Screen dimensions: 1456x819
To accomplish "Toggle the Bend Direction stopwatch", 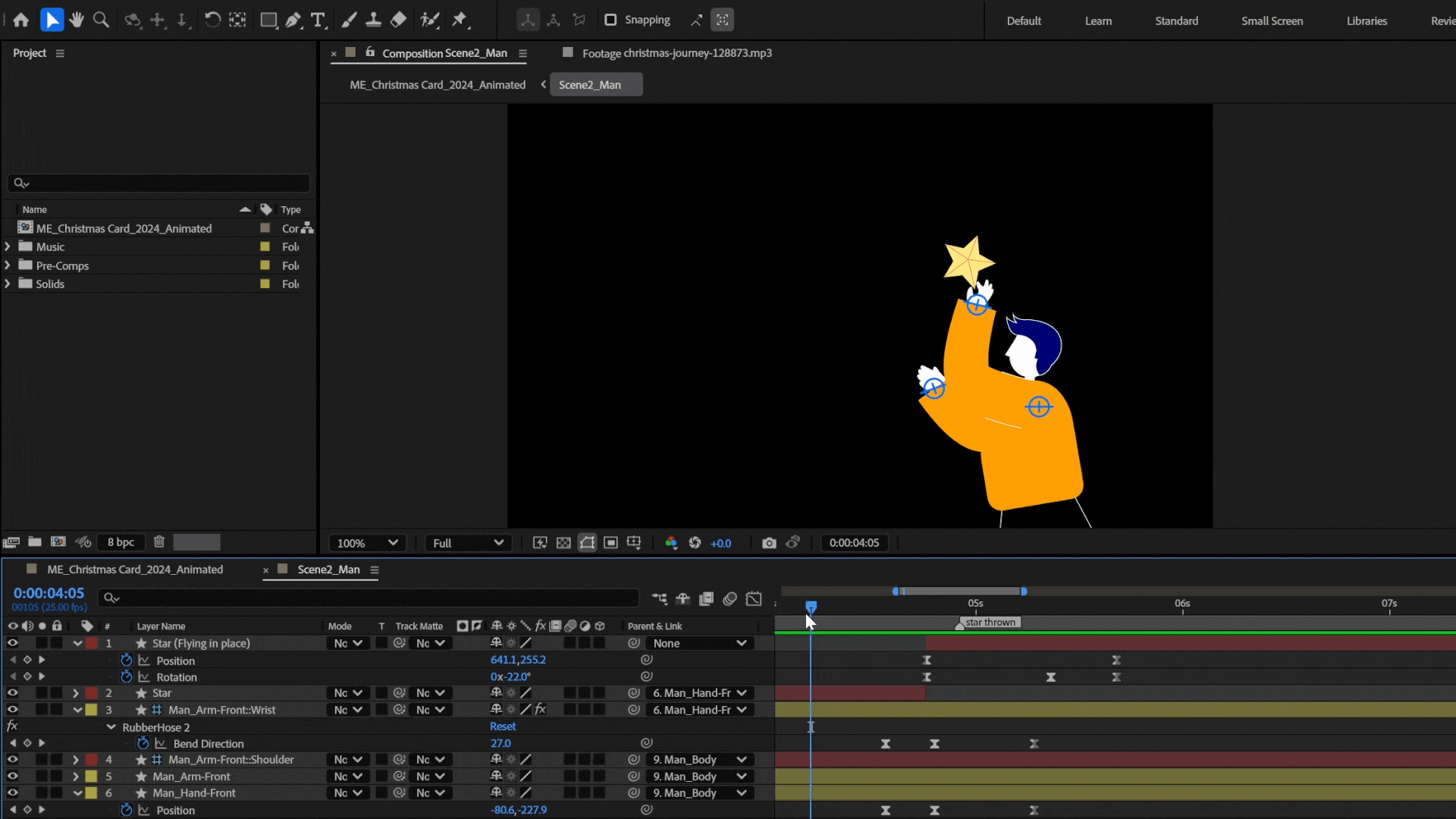I will (143, 744).
